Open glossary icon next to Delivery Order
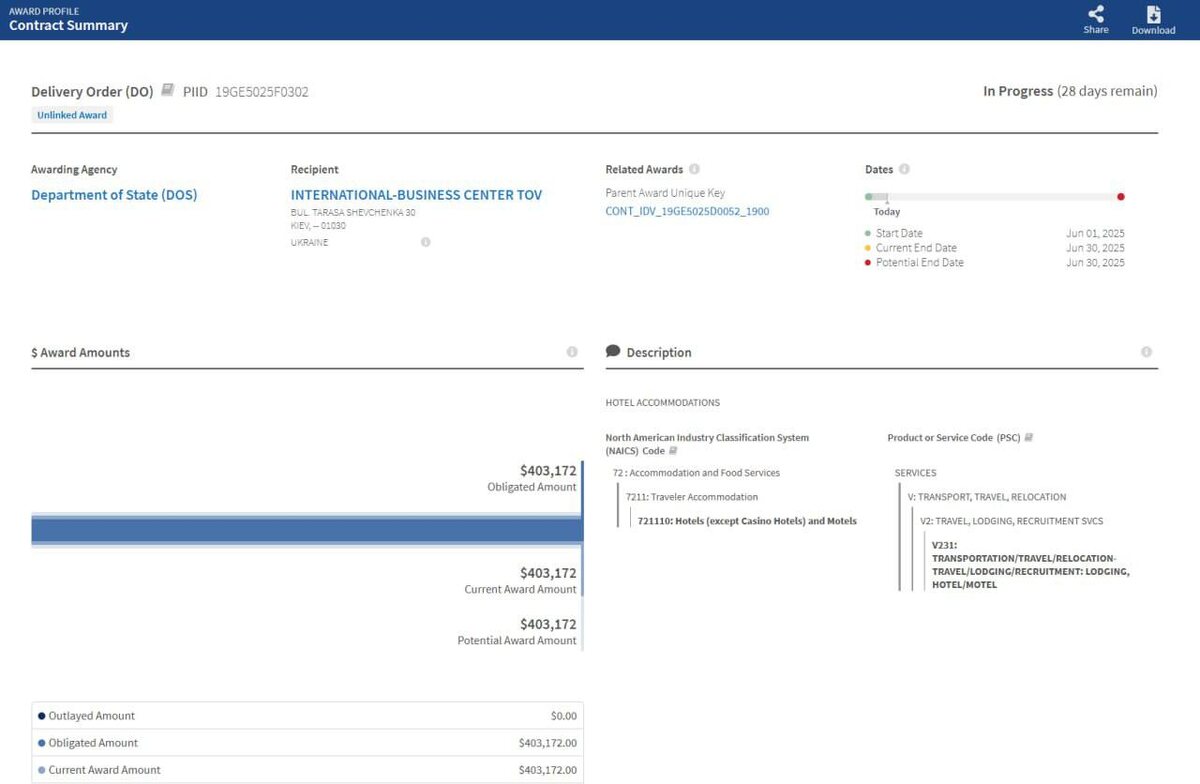The width and height of the screenshot is (1200, 784). [x=168, y=90]
